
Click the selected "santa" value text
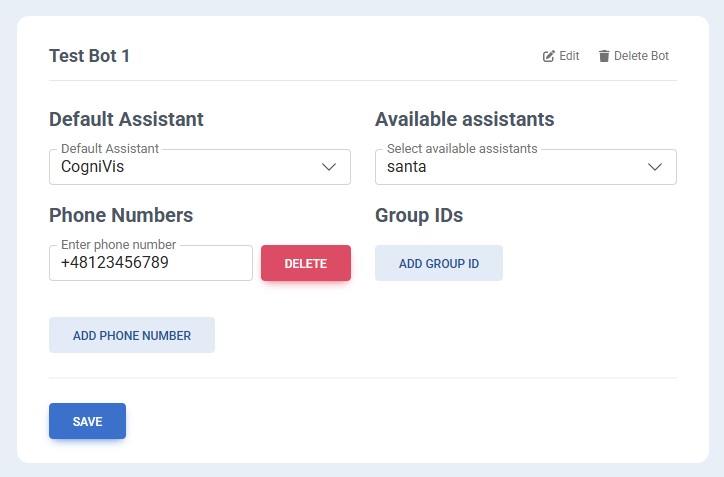tap(406, 167)
